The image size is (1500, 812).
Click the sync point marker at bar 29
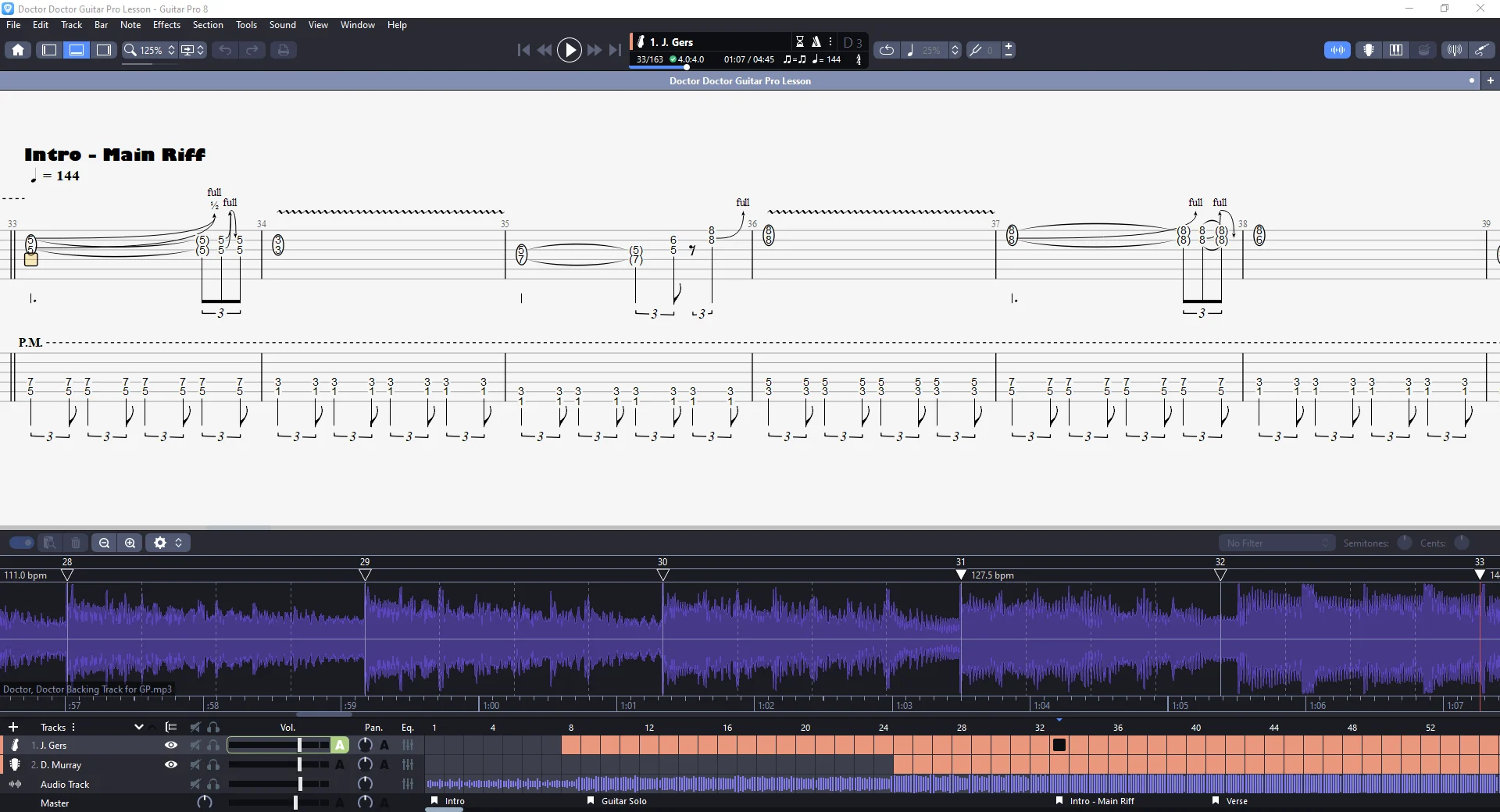pyautogui.click(x=365, y=575)
